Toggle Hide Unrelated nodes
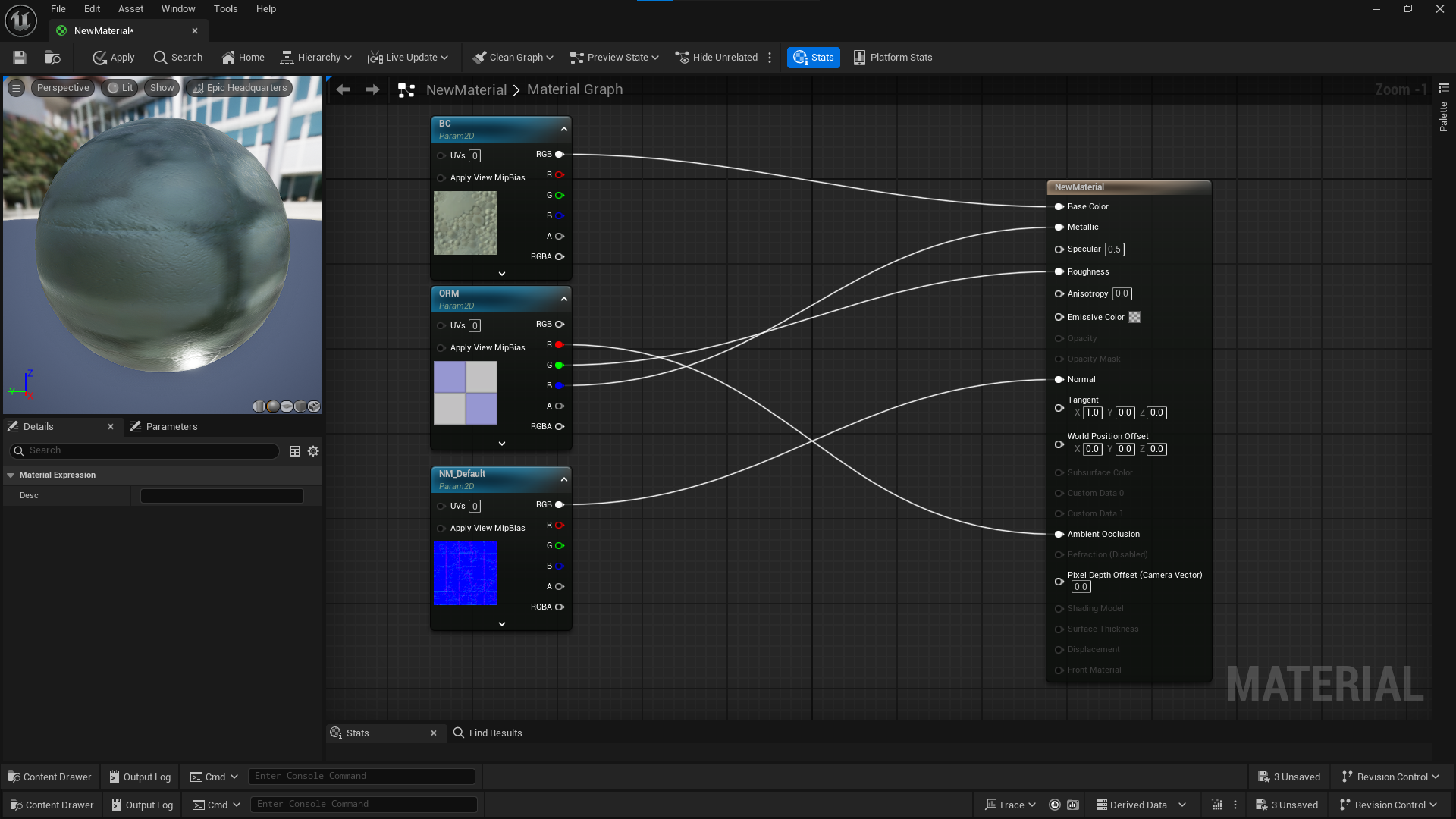 click(717, 58)
